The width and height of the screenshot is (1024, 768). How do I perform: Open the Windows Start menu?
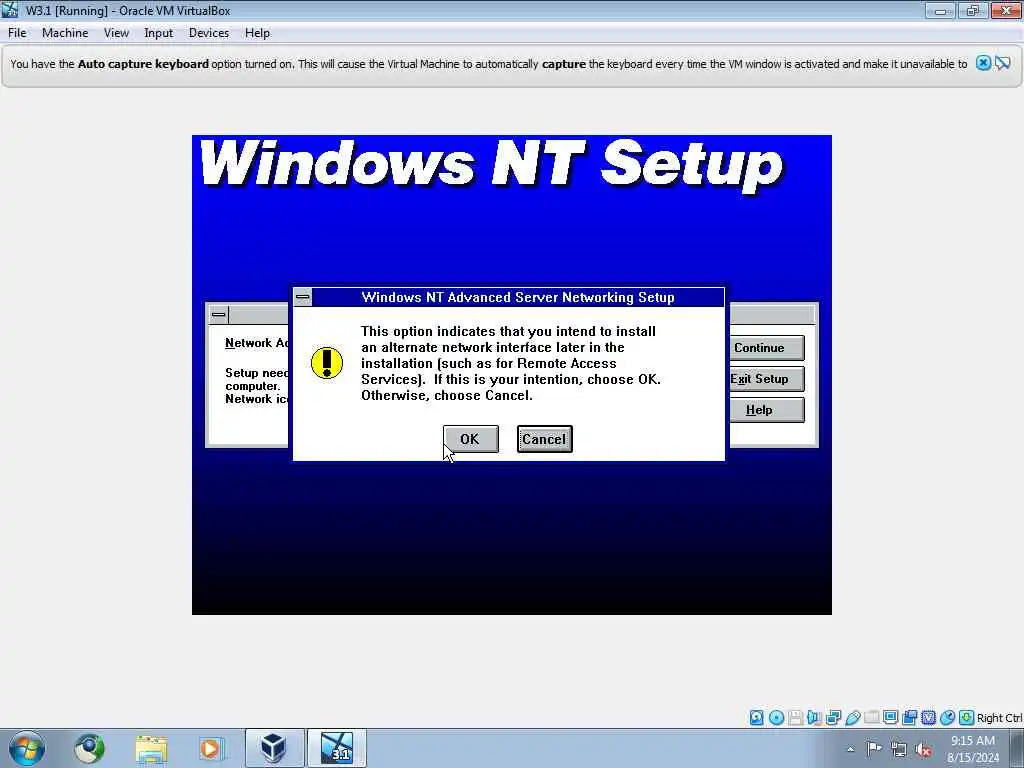[x=27, y=748]
